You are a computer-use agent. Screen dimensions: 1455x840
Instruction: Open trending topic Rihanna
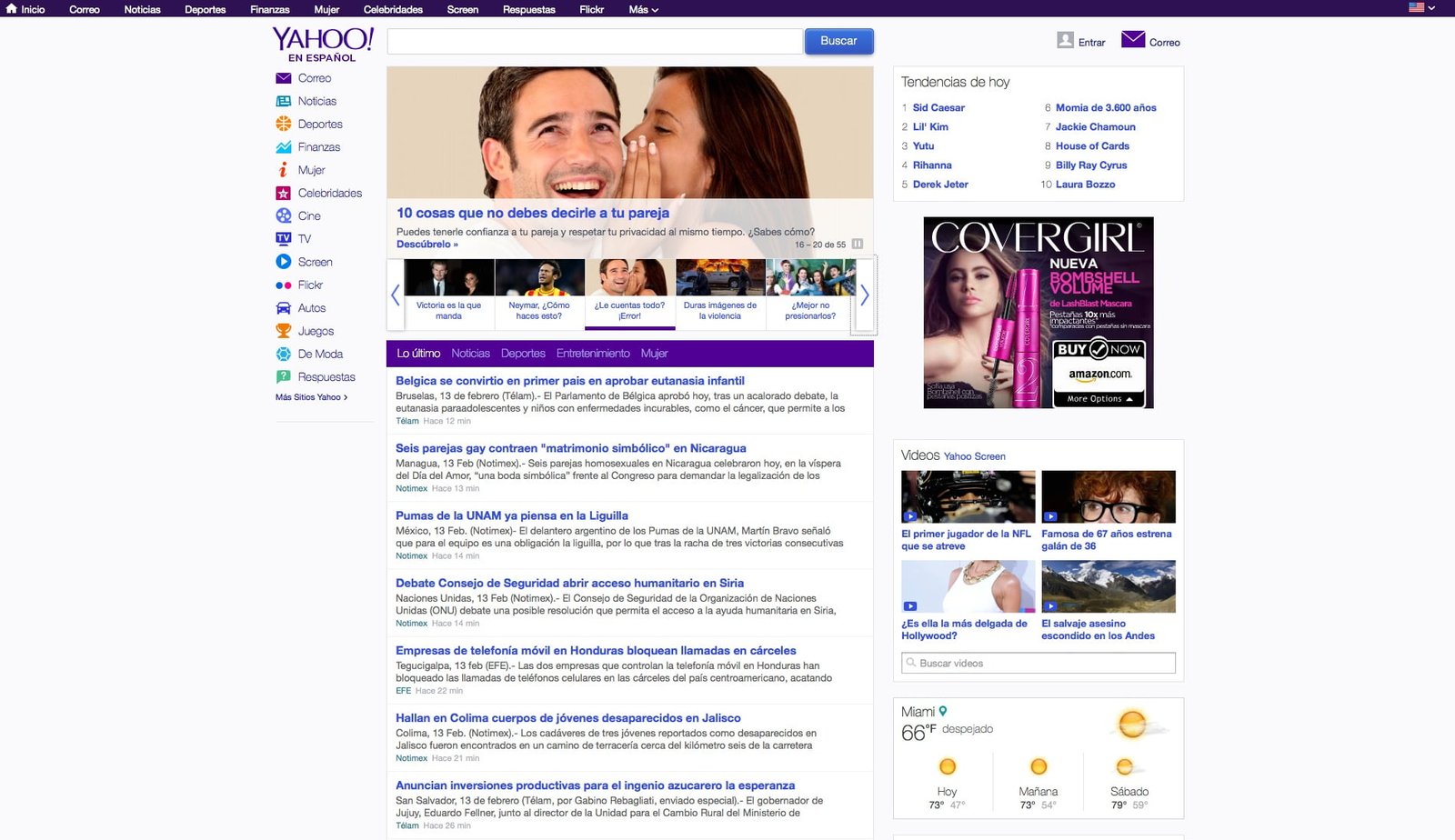(932, 165)
